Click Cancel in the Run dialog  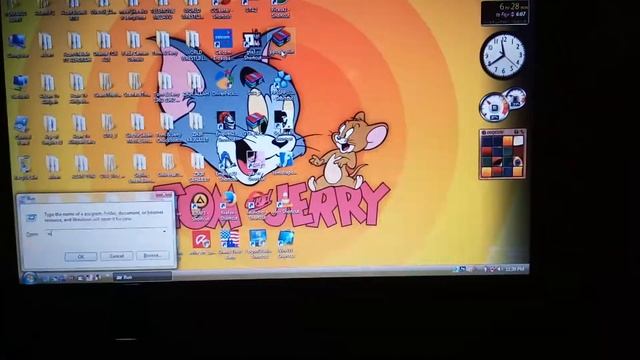coord(117,256)
